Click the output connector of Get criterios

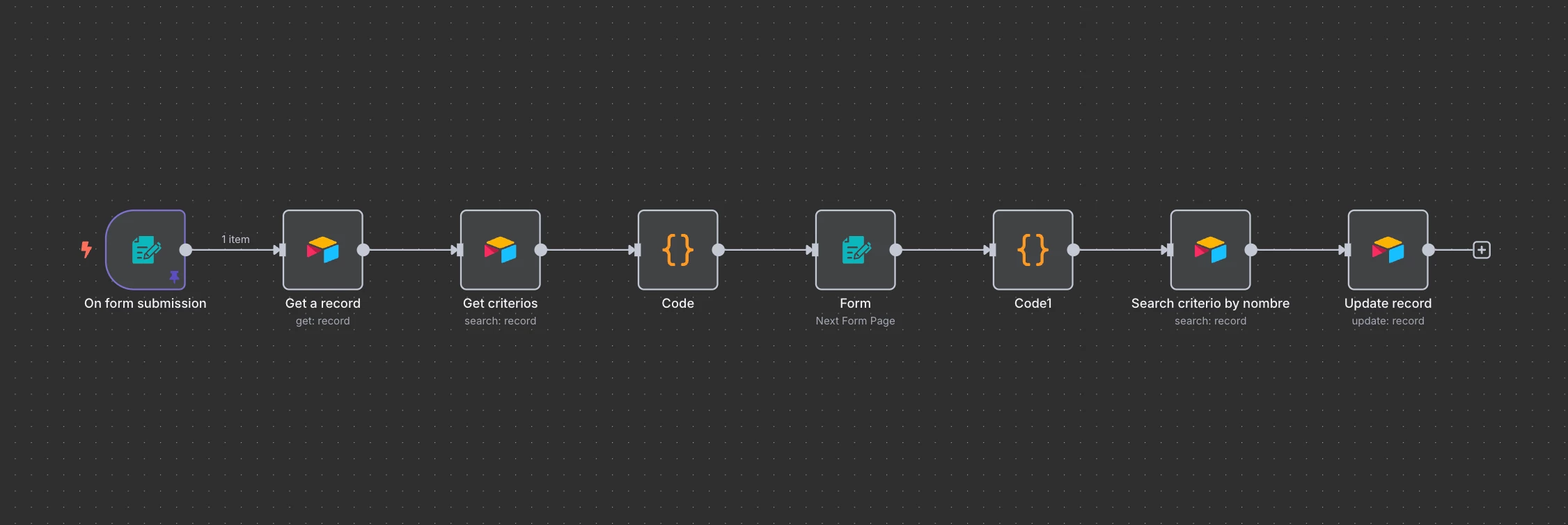click(541, 250)
